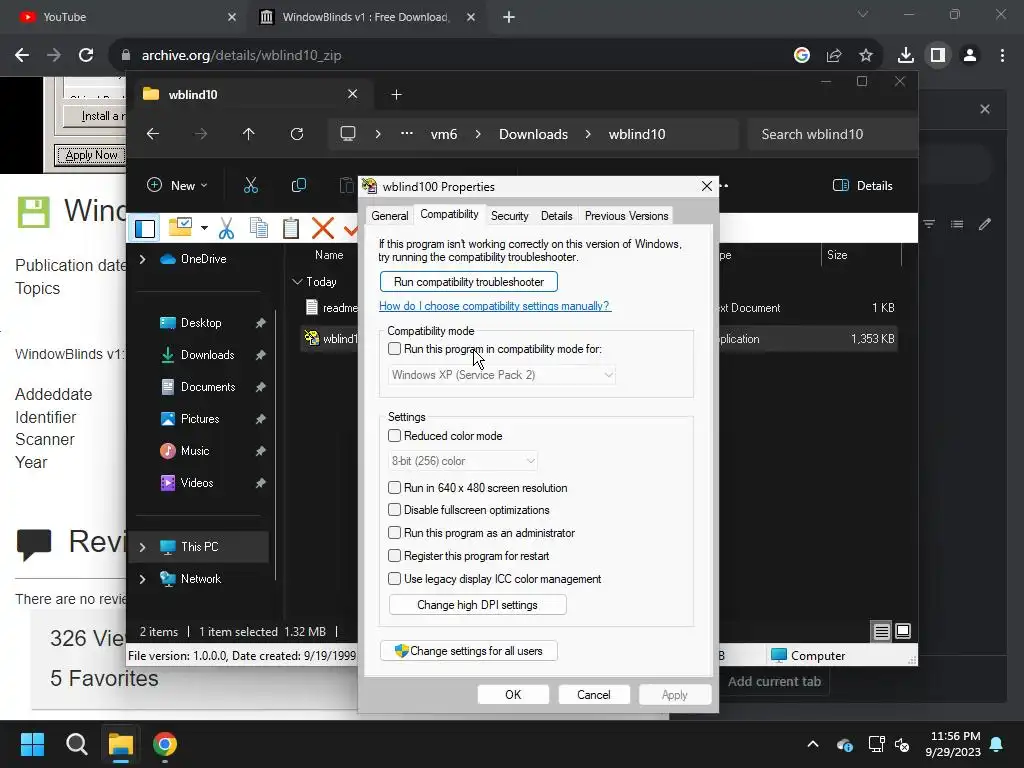Switch to the list details view icon
Viewport: 1024px width, 768px height.
(881, 631)
